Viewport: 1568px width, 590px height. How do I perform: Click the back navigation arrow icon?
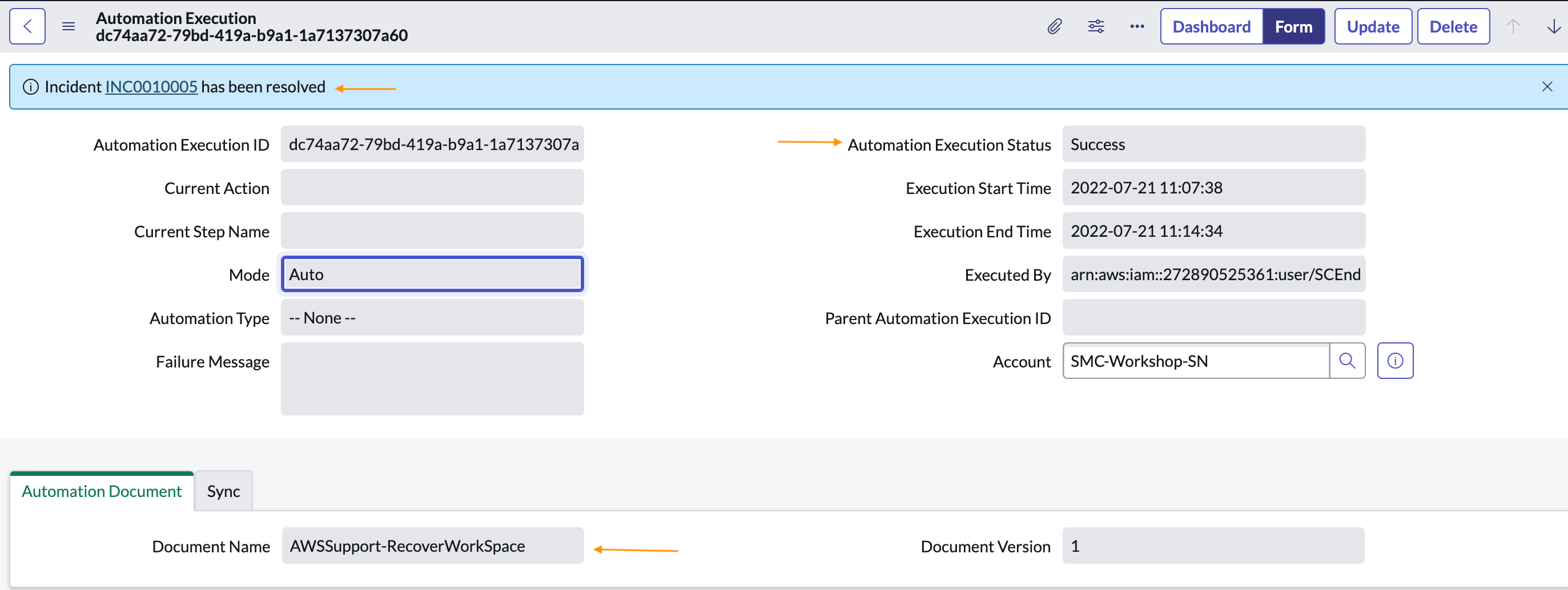[x=27, y=26]
